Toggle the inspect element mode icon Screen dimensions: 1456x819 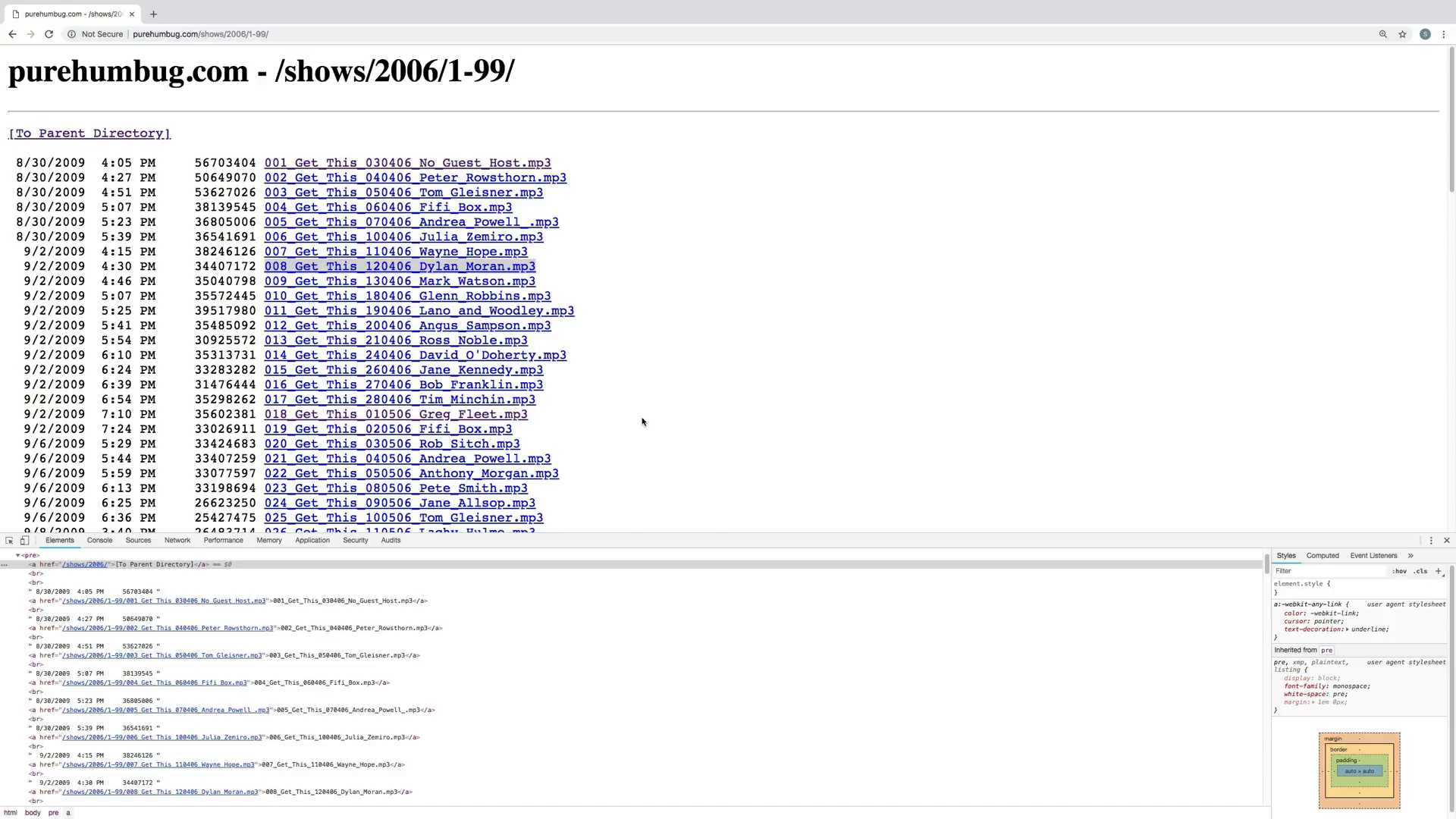point(9,540)
